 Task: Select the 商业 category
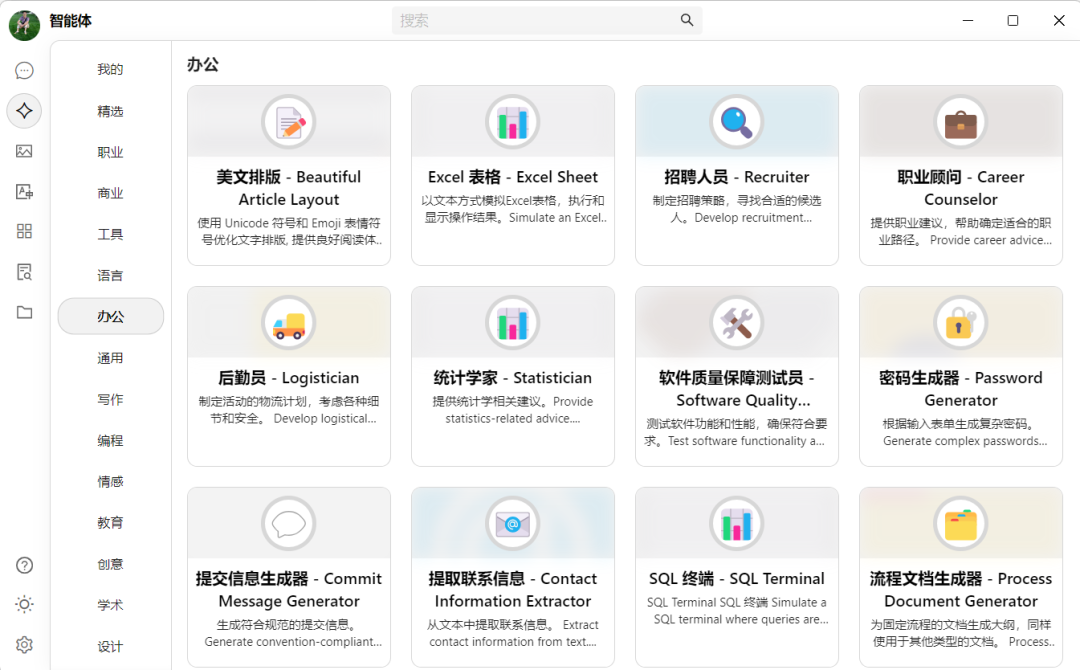point(110,193)
